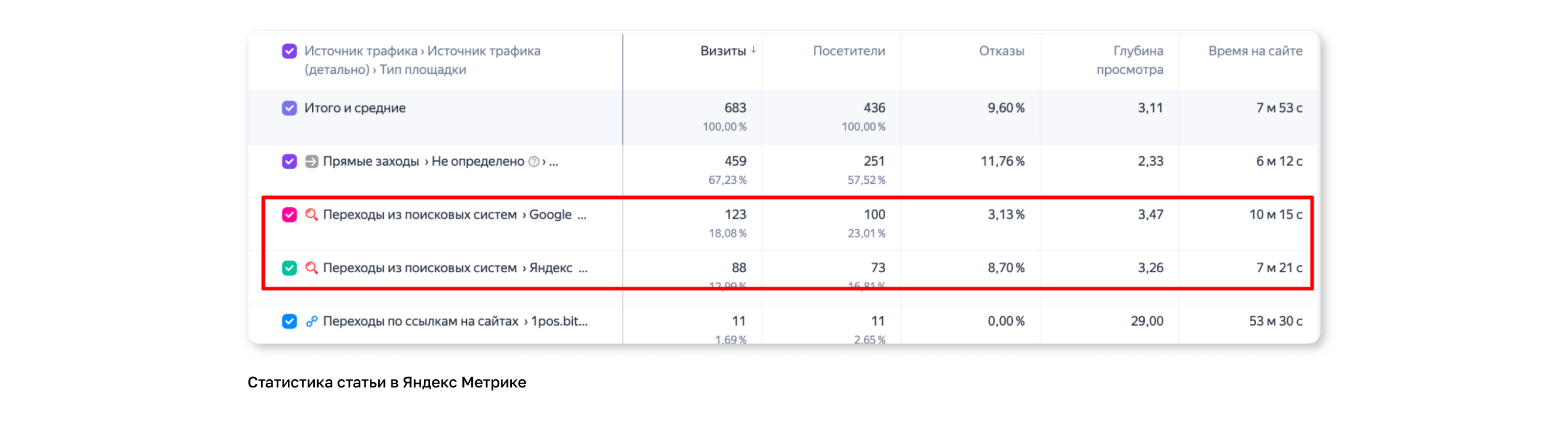Toggle the 1pos.bit link row checkbox

pos(289,321)
